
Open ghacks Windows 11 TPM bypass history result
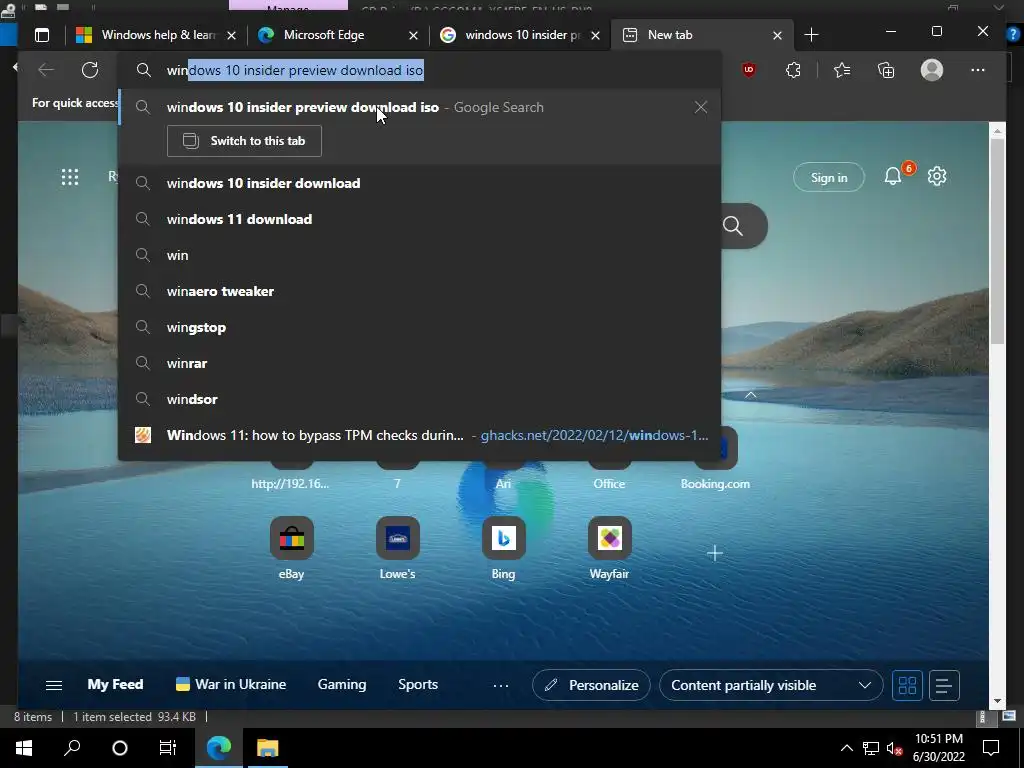419,436
